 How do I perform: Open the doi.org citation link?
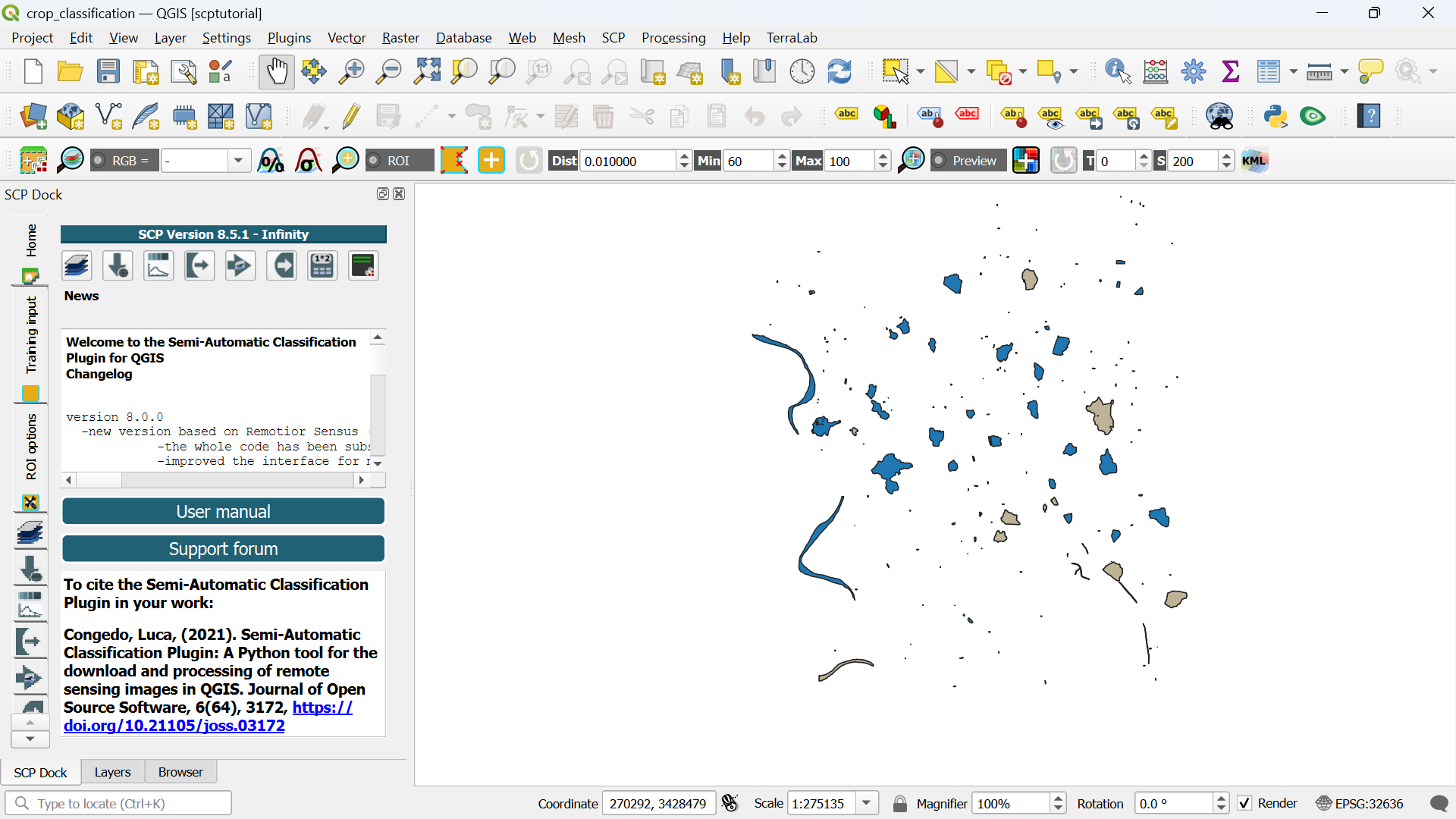(174, 726)
